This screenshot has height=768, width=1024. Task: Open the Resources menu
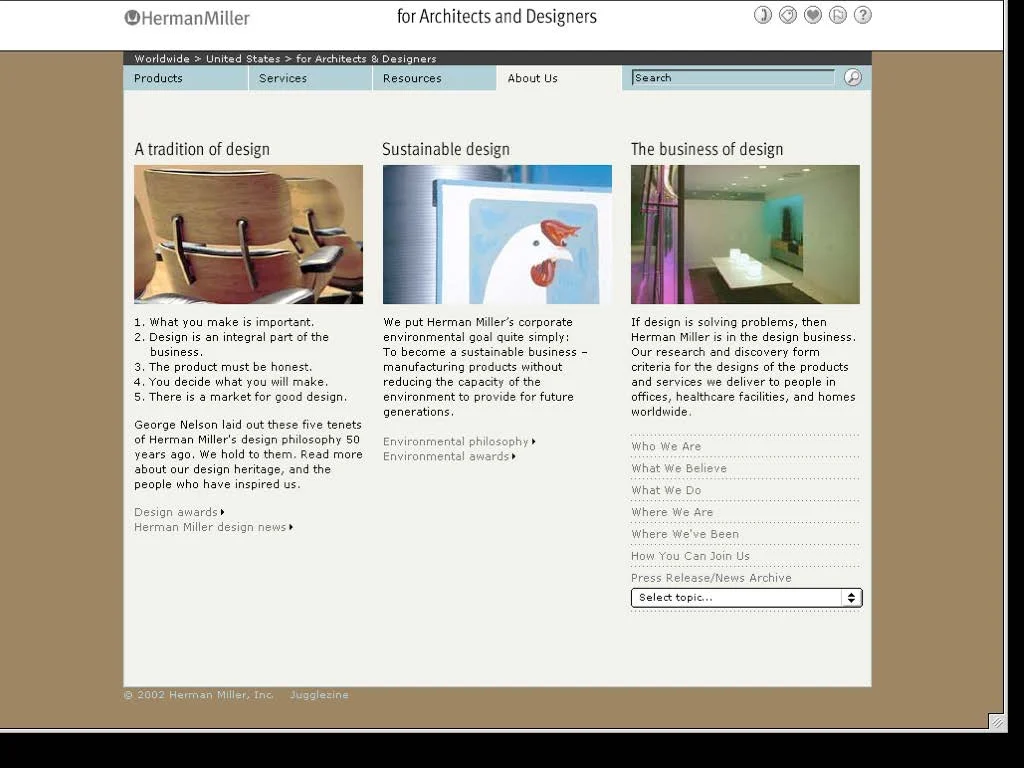[434, 78]
